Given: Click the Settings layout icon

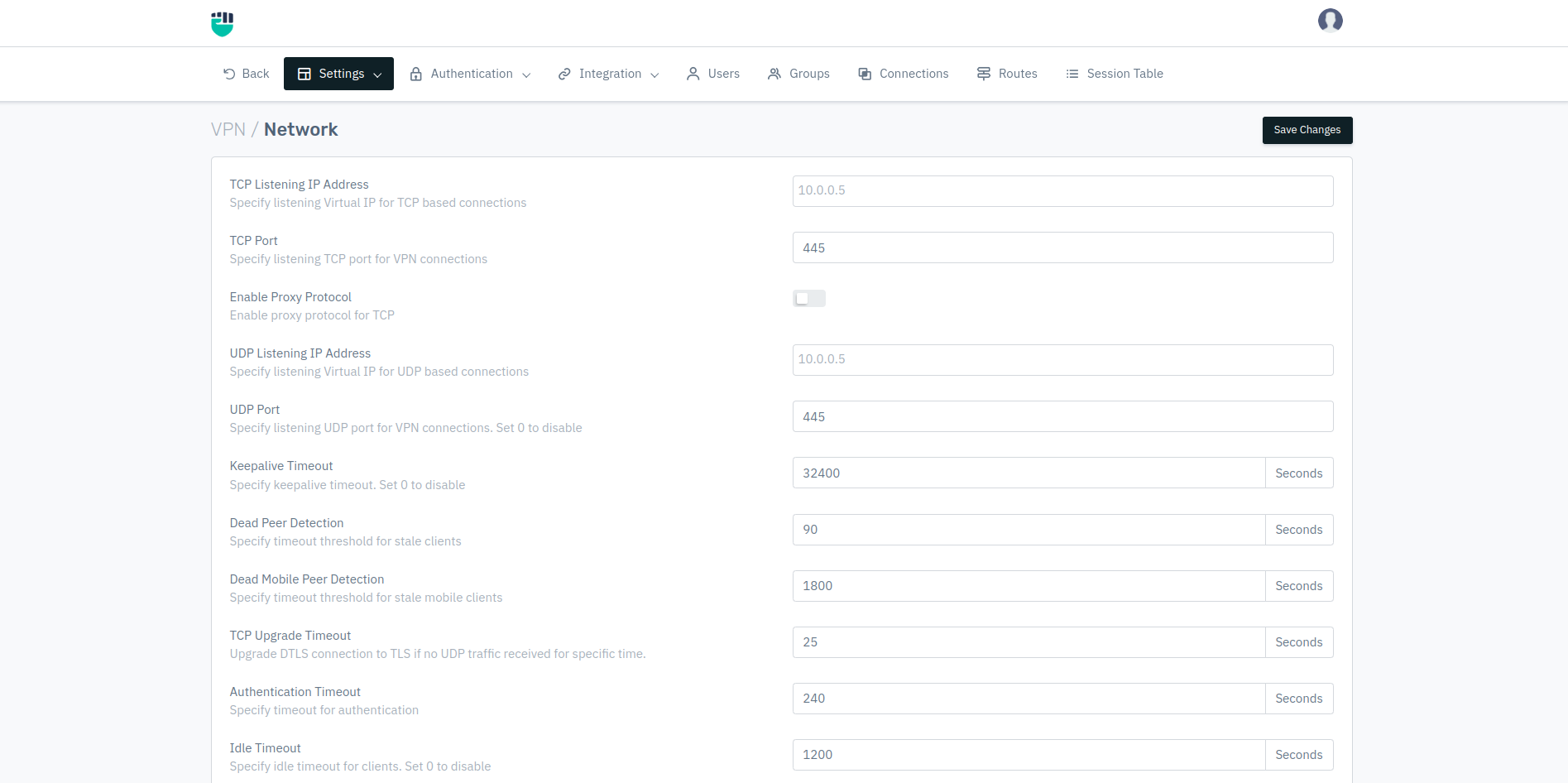Looking at the screenshot, I should coord(304,74).
